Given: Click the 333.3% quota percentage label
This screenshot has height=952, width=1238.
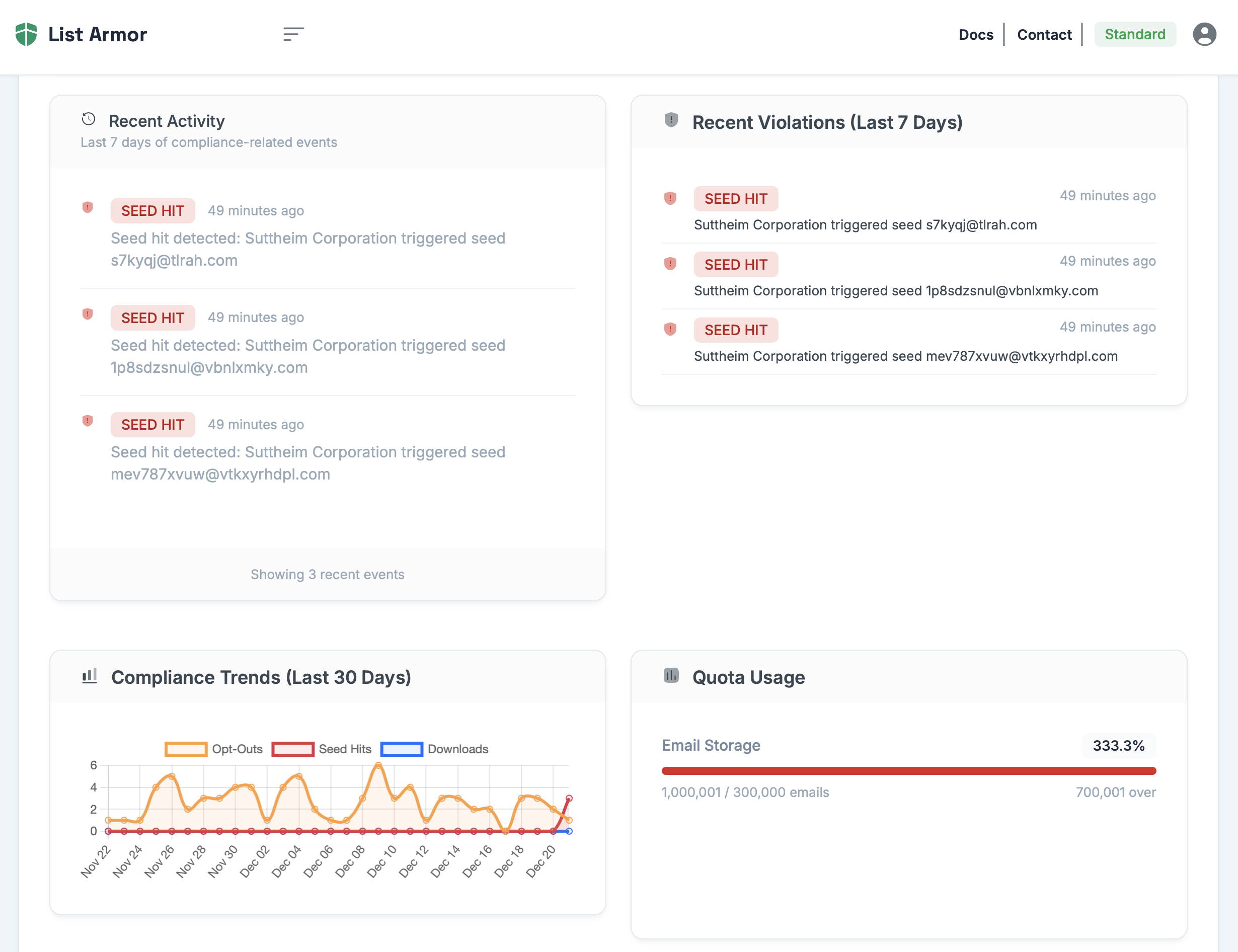Looking at the screenshot, I should [1118, 746].
